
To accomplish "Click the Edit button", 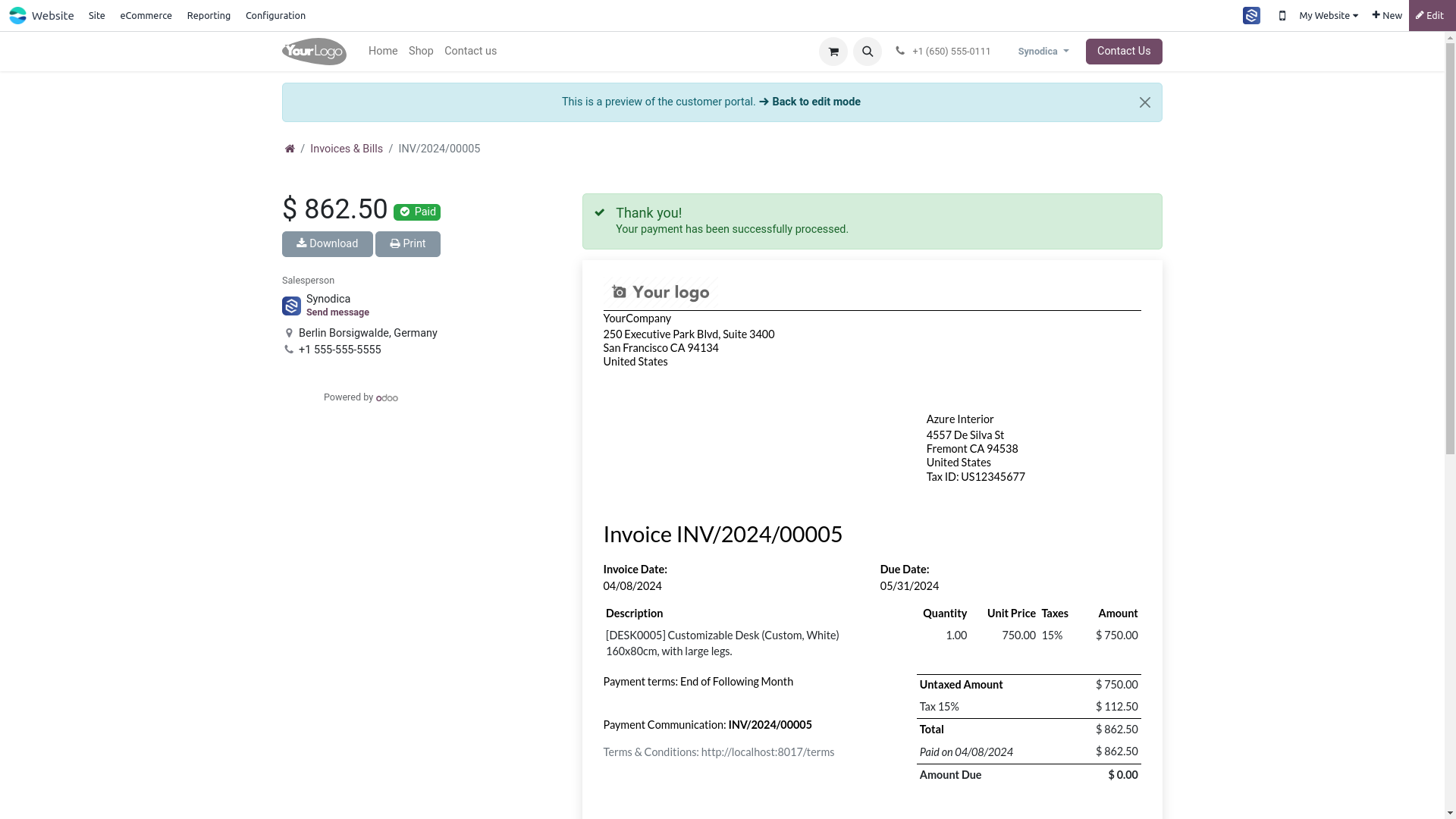I will click(x=1431, y=15).
